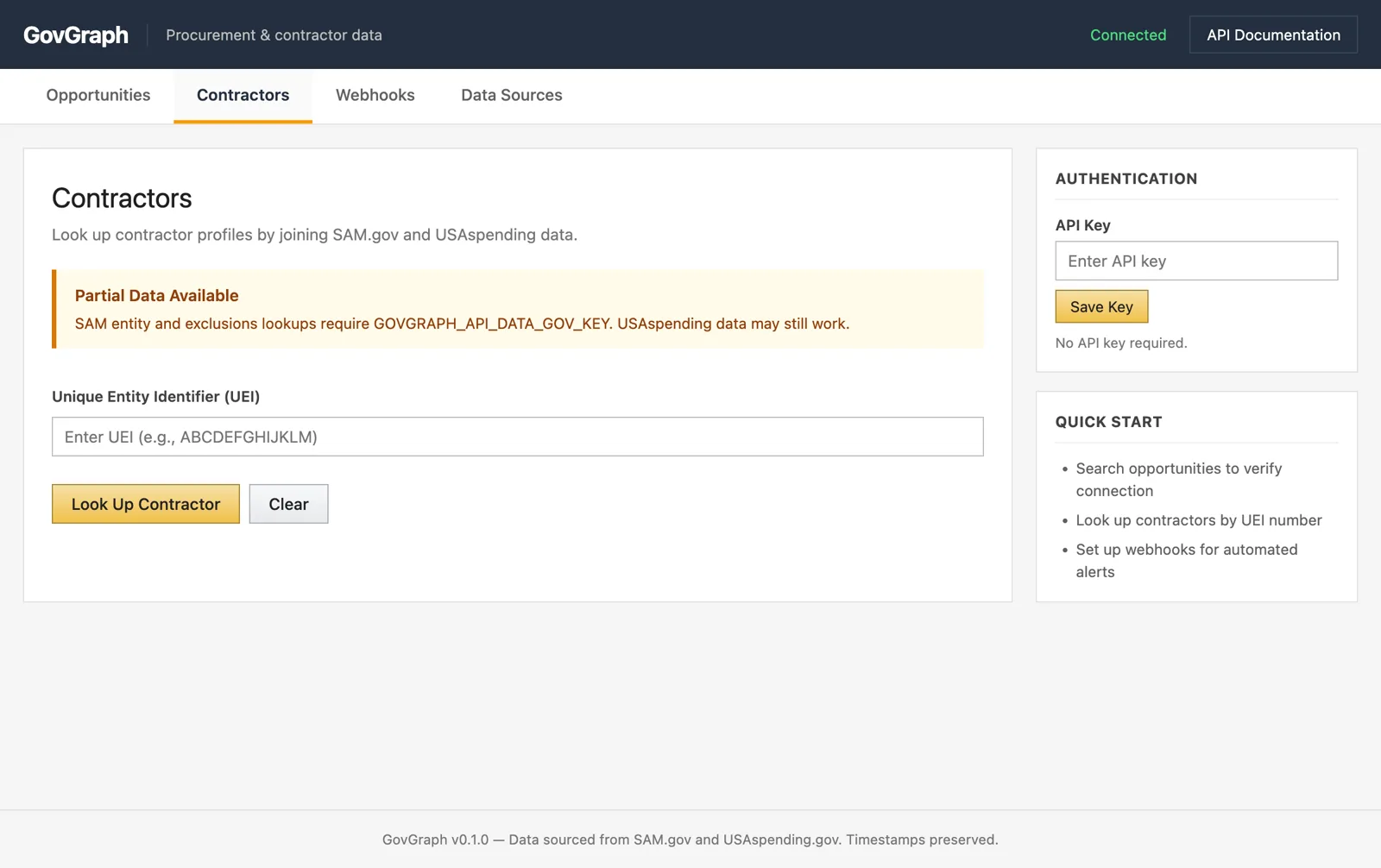Switch to the Opportunities tab
This screenshot has width=1381, height=868.
click(98, 95)
